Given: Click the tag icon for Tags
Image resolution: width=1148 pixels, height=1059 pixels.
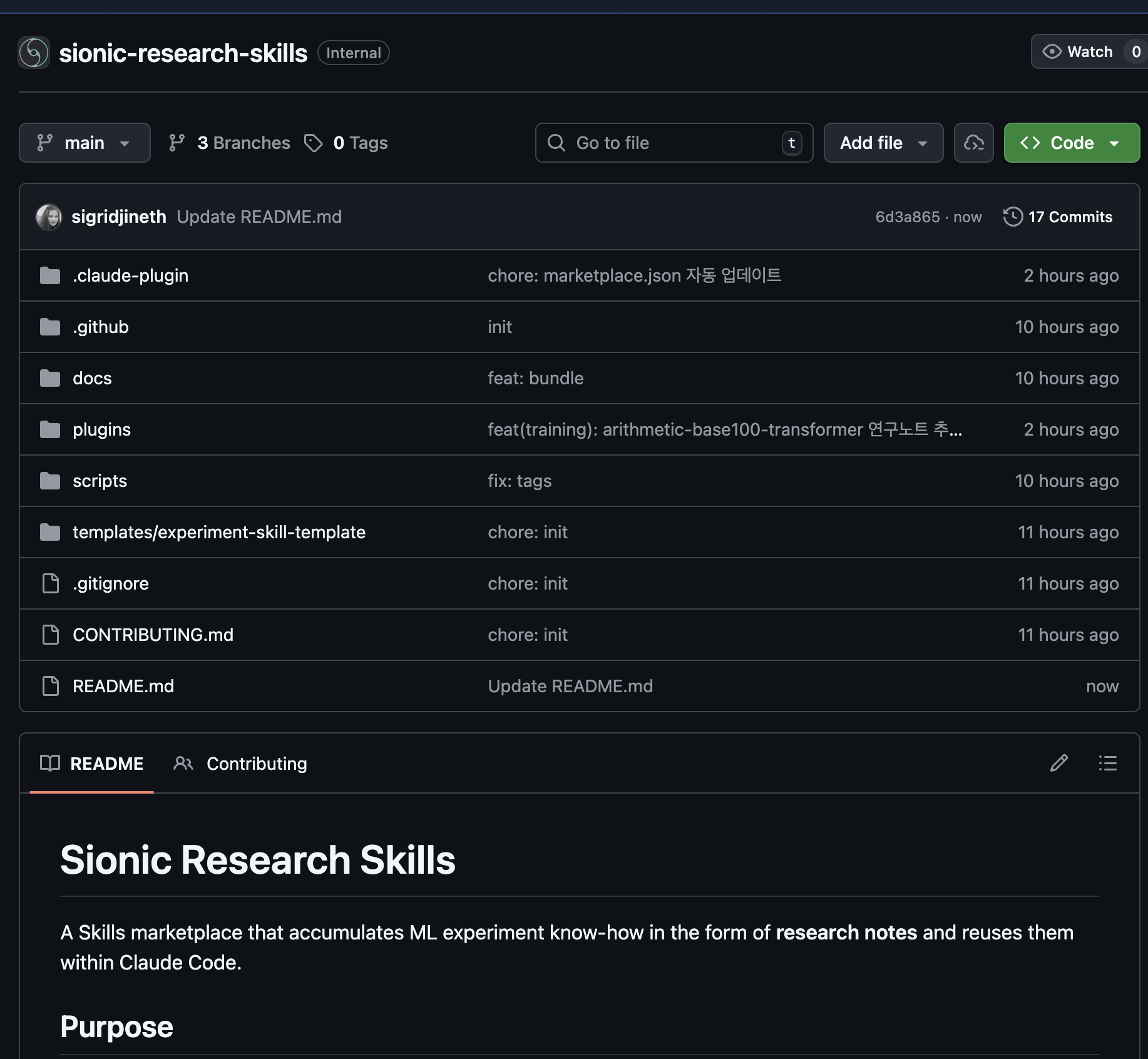Looking at the screenshot, I should [x=313, y=143].
